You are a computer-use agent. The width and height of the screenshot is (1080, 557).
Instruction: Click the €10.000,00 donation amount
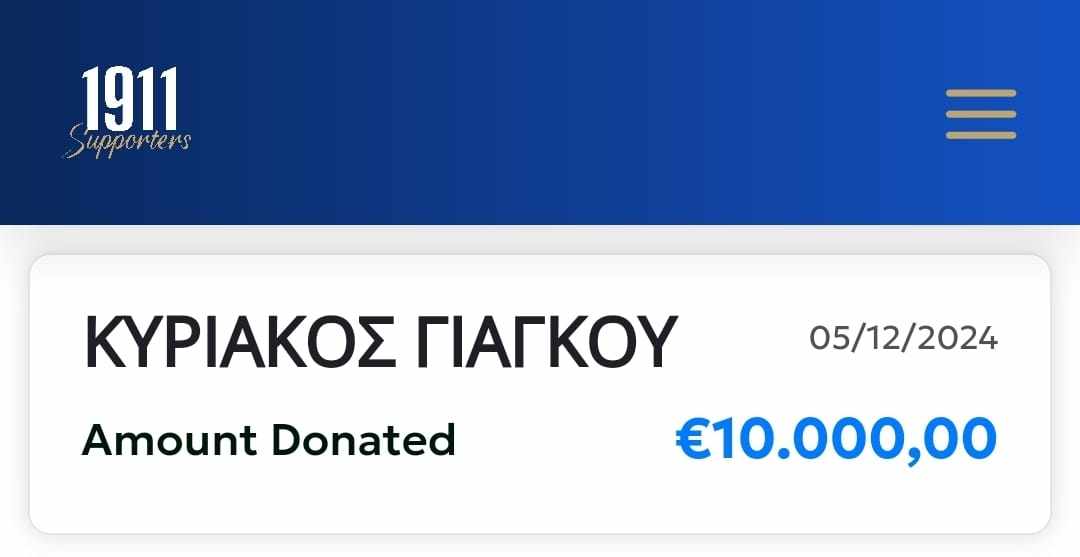[x=836, y=439]
